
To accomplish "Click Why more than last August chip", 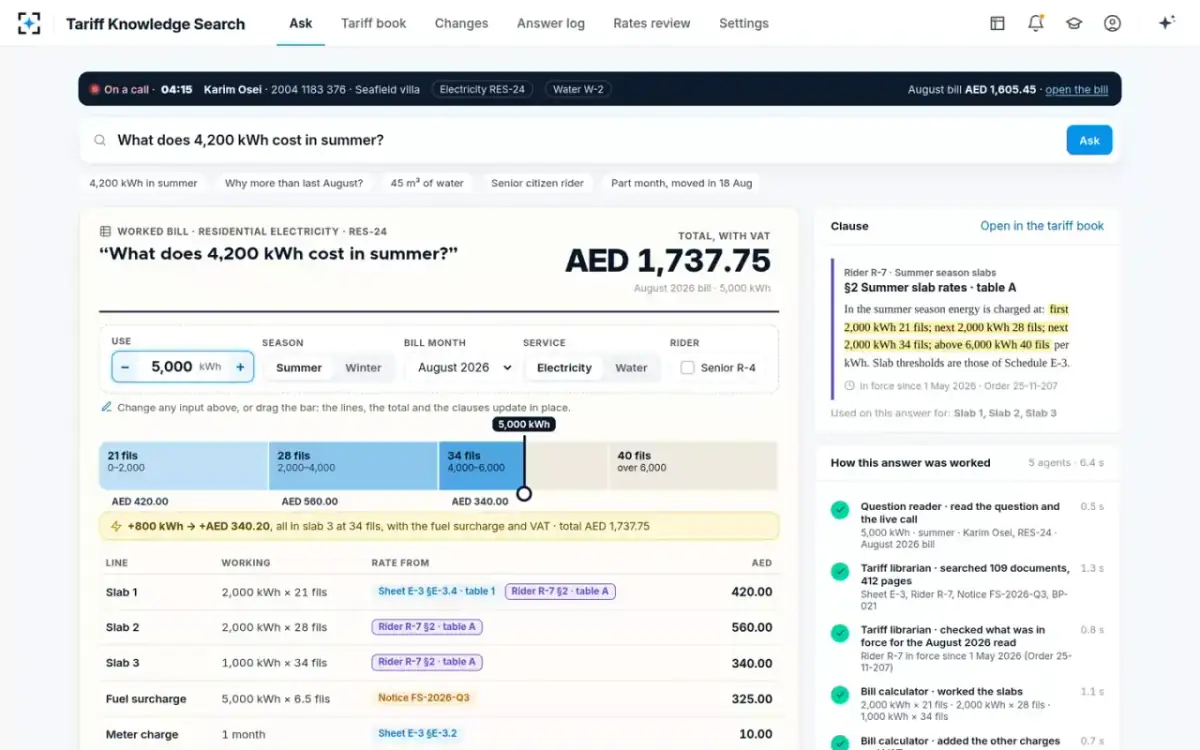I will pyautogui.click(x=294, y=183).
